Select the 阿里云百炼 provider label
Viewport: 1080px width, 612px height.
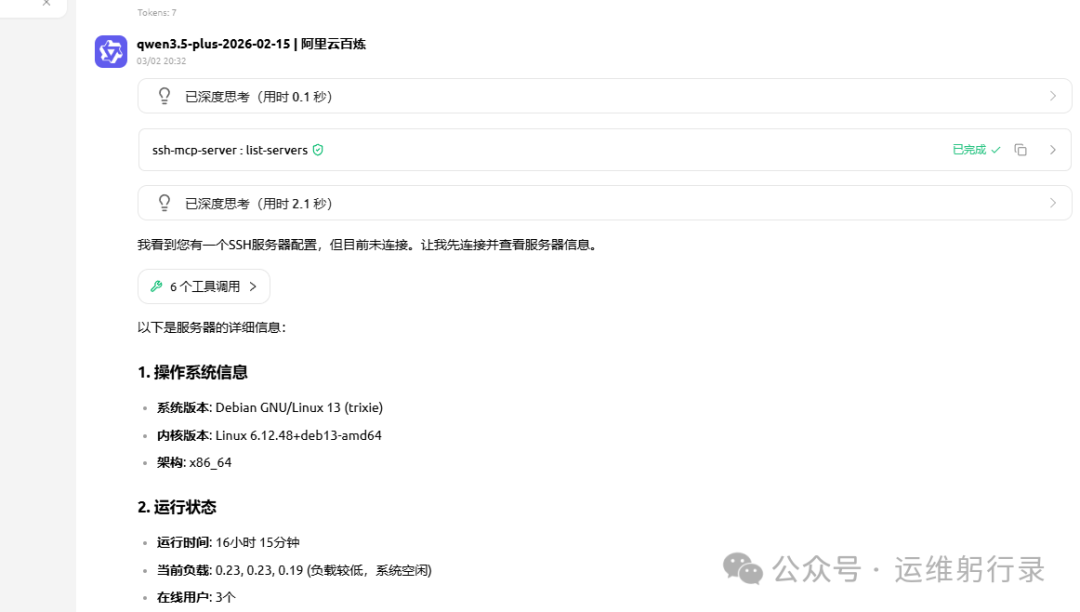tap(333, 44)
